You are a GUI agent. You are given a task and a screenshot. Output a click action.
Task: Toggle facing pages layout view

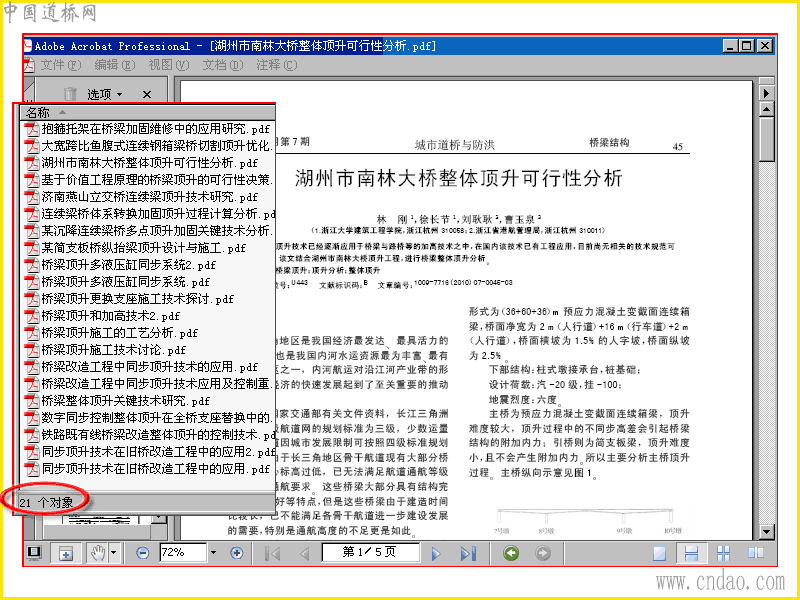click(756, 553)
